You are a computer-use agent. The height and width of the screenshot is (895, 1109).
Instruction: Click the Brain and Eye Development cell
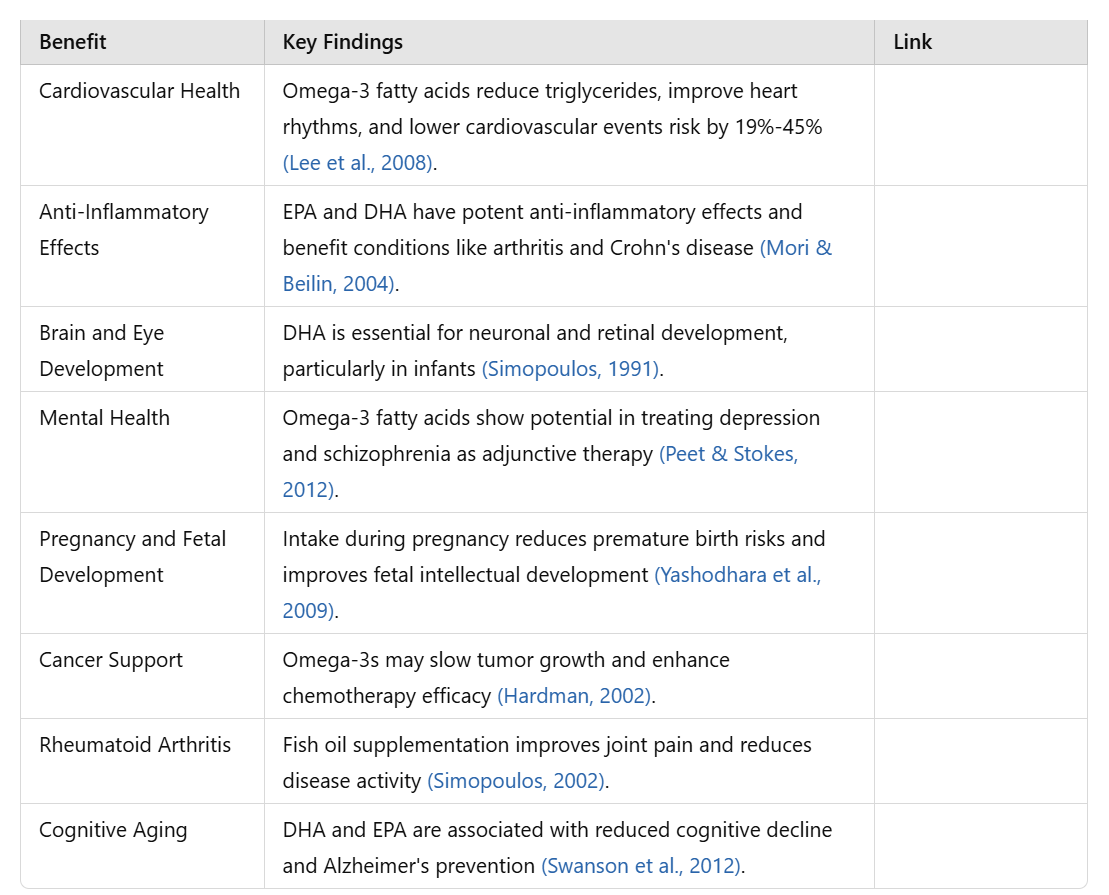[x=102, y=351]
